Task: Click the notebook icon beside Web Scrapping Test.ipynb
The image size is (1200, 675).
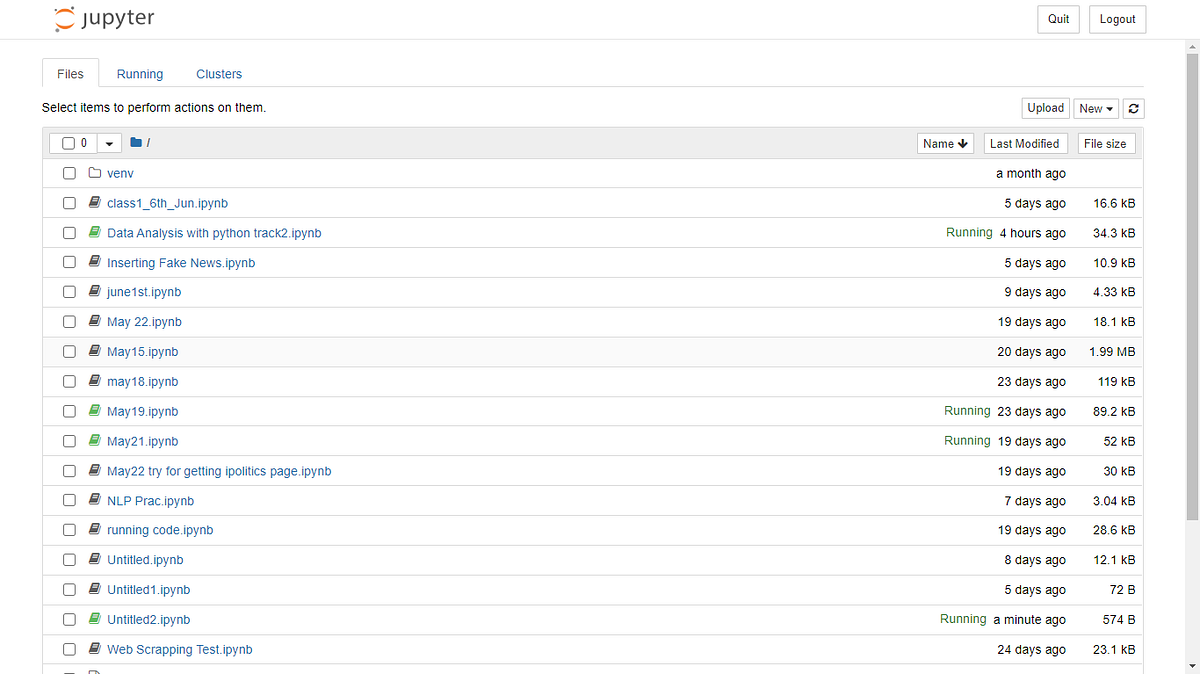Action: point(94,649)
